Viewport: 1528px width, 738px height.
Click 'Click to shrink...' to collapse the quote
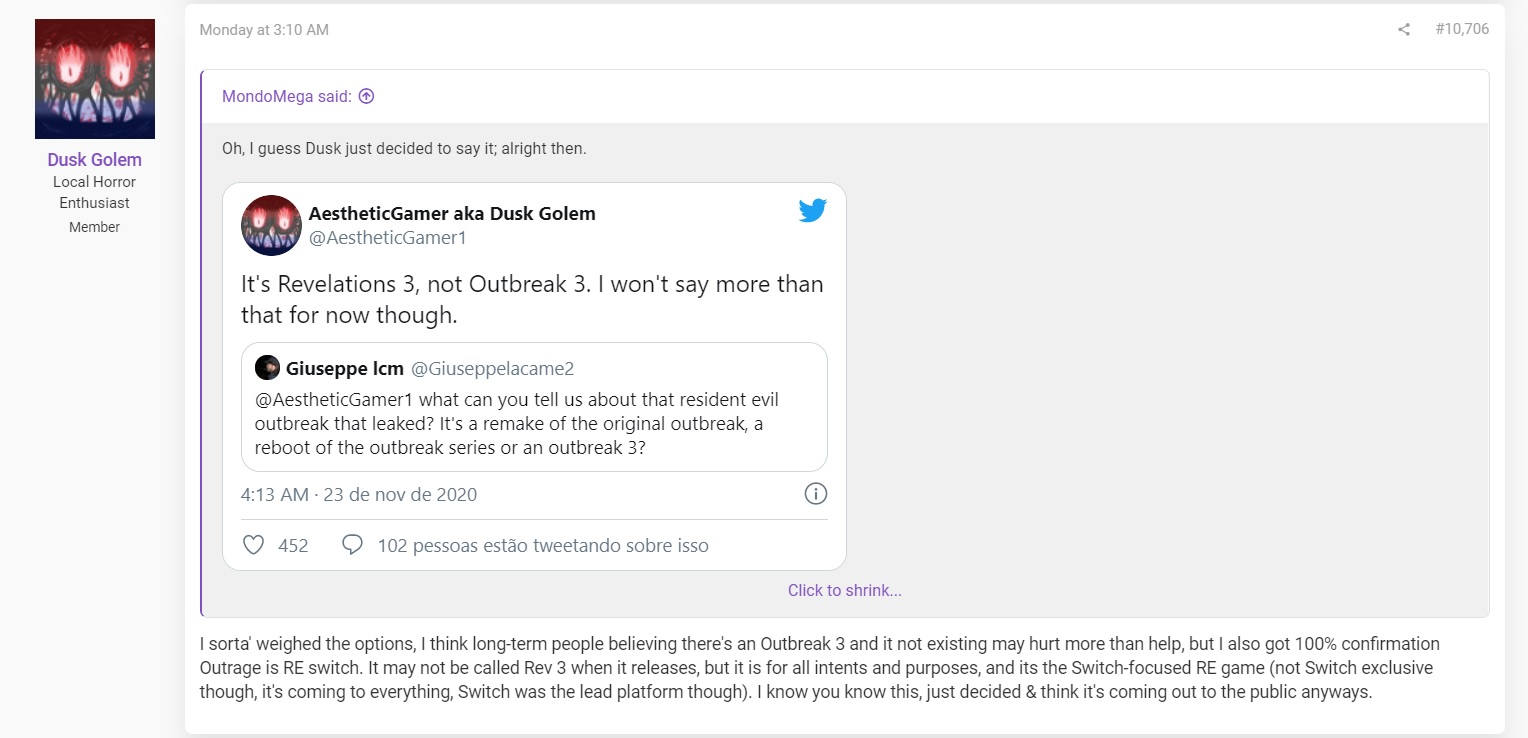coord(845,590)
